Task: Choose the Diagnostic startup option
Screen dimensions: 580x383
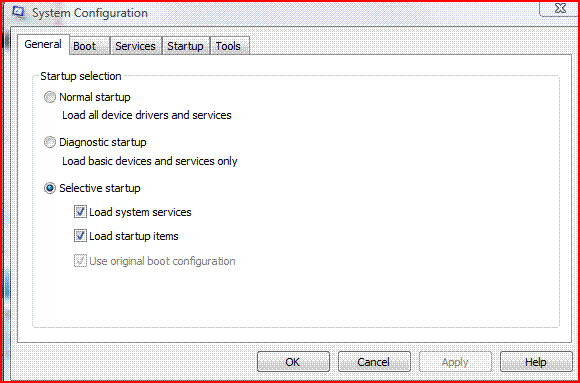Action: (x=50, y=142)
